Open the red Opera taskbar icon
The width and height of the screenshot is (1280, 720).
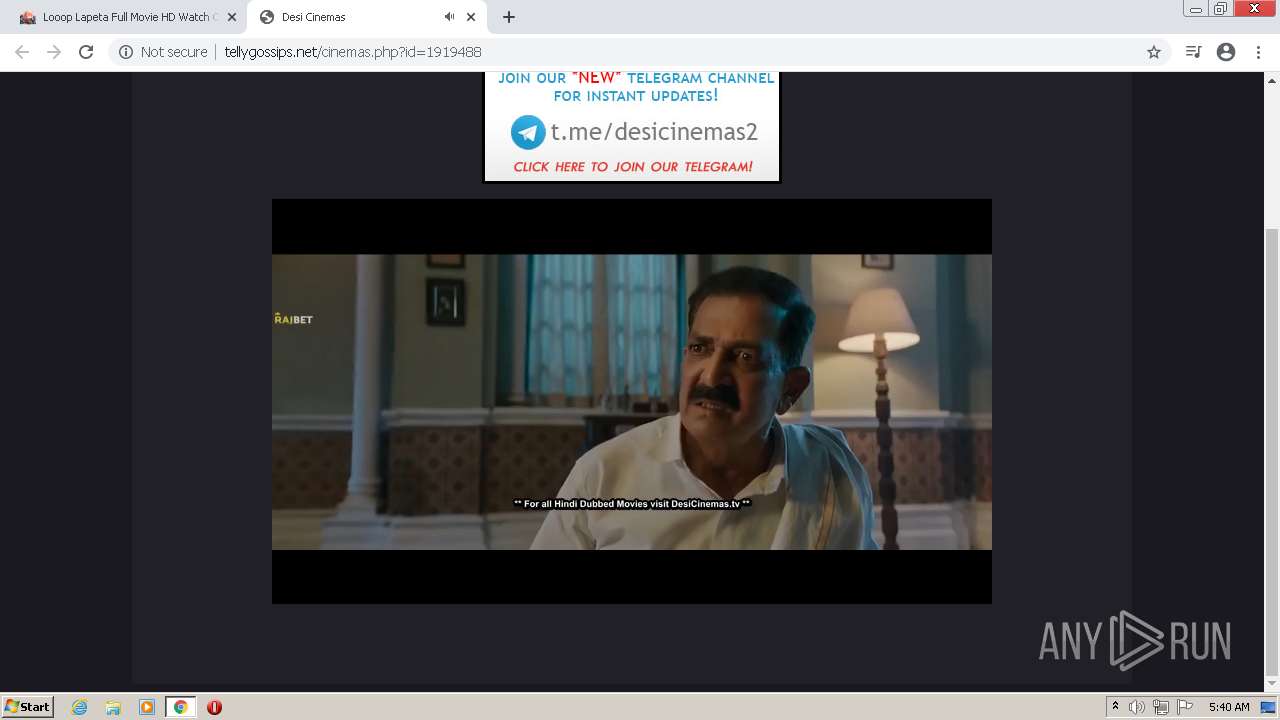(214, 707)
